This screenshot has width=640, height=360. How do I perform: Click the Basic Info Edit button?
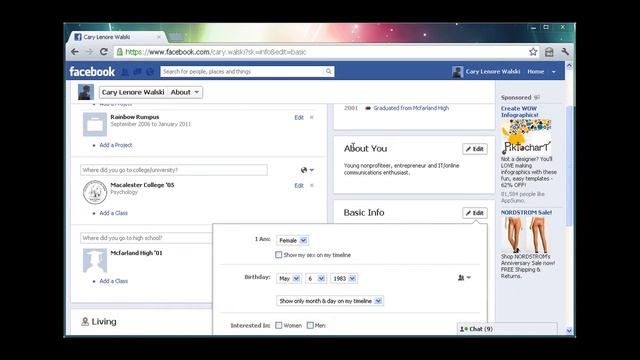pyautogui.click(x=475, y=213)
